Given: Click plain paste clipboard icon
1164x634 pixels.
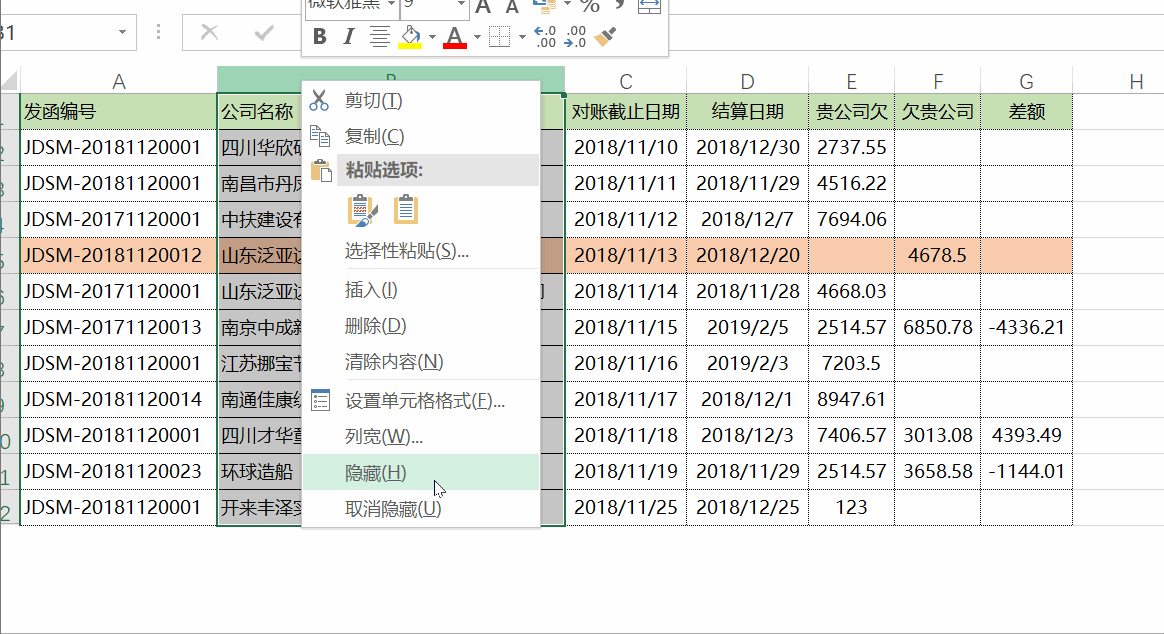Looking at the screenshot, I should click(x=405, y=210).
